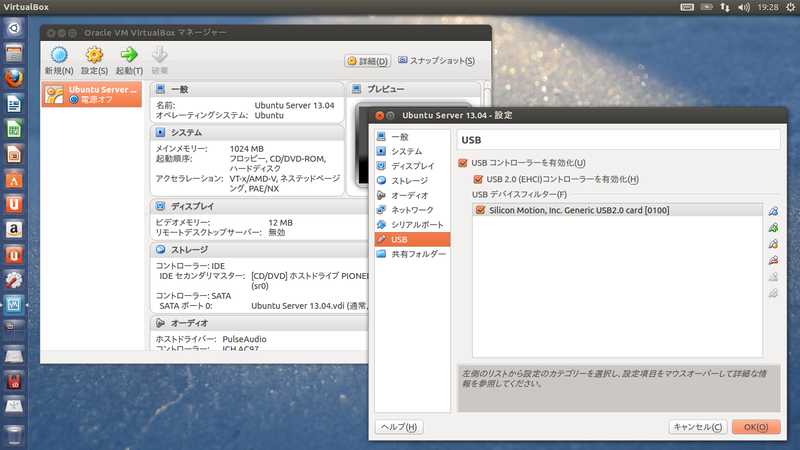The image size is (800, 450).
Task: Open the Amazon launcher icon
Action: (14, 230)
